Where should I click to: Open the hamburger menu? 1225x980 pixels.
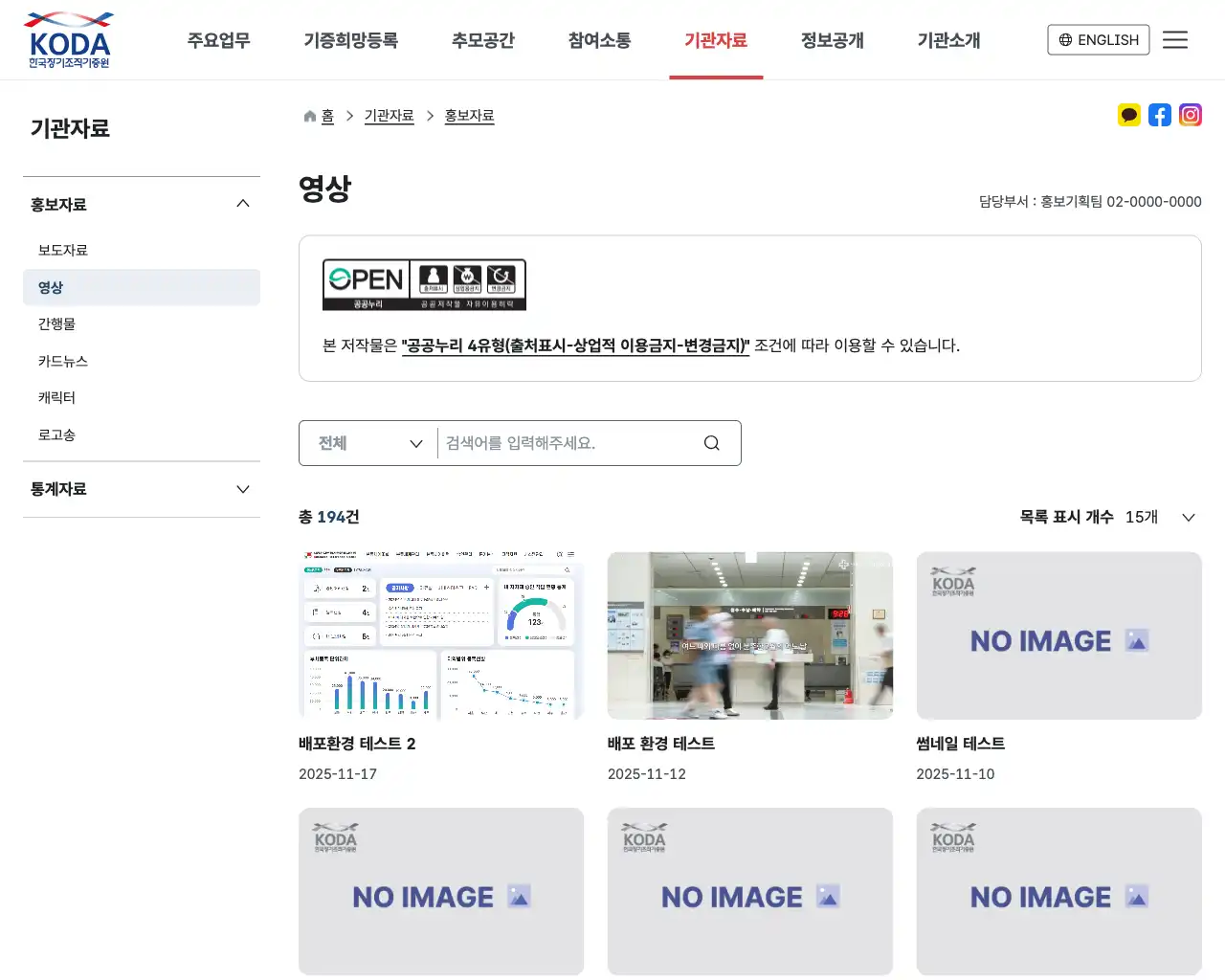[x=1175, y=39]
